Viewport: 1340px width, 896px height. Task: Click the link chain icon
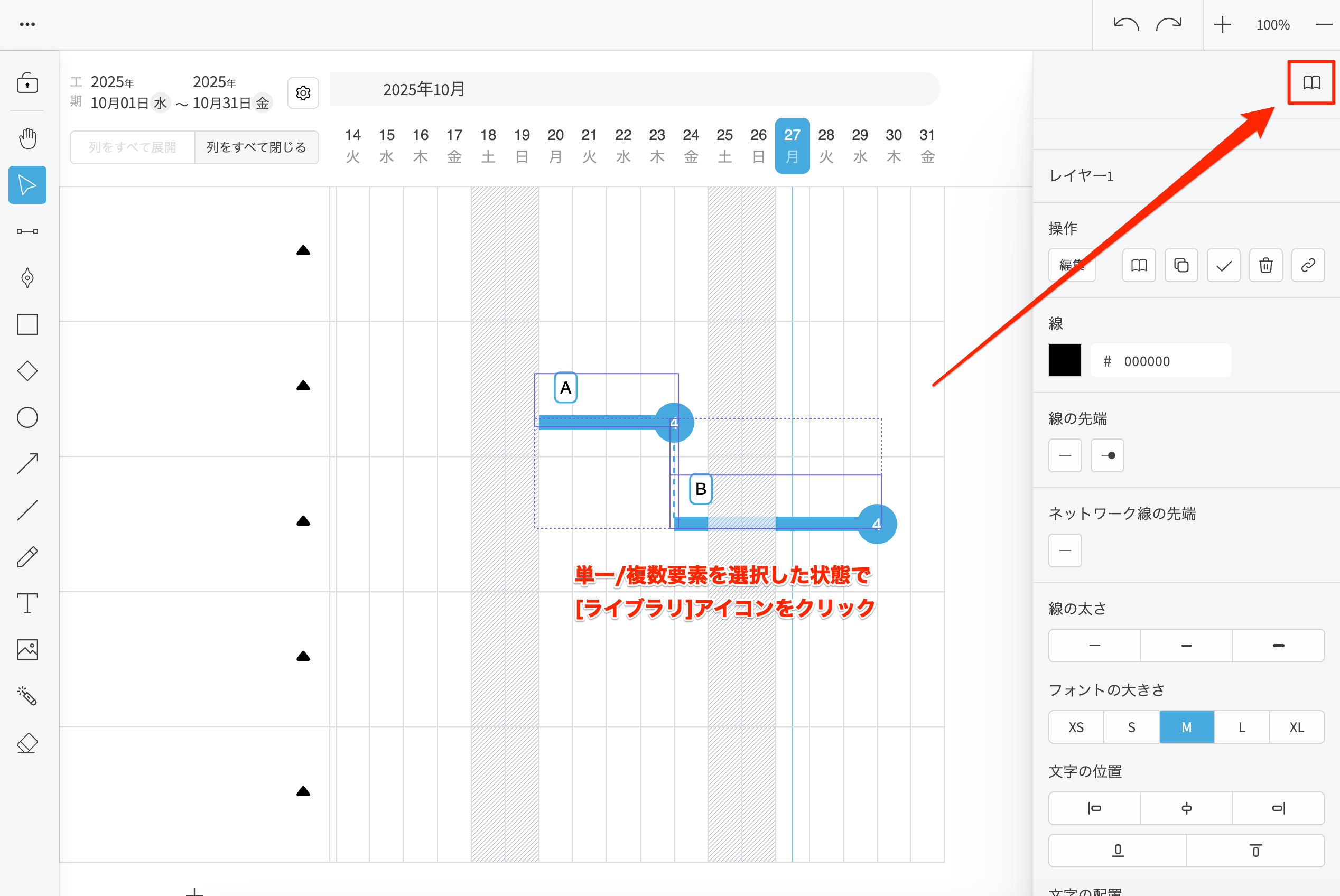(1308, 265)
